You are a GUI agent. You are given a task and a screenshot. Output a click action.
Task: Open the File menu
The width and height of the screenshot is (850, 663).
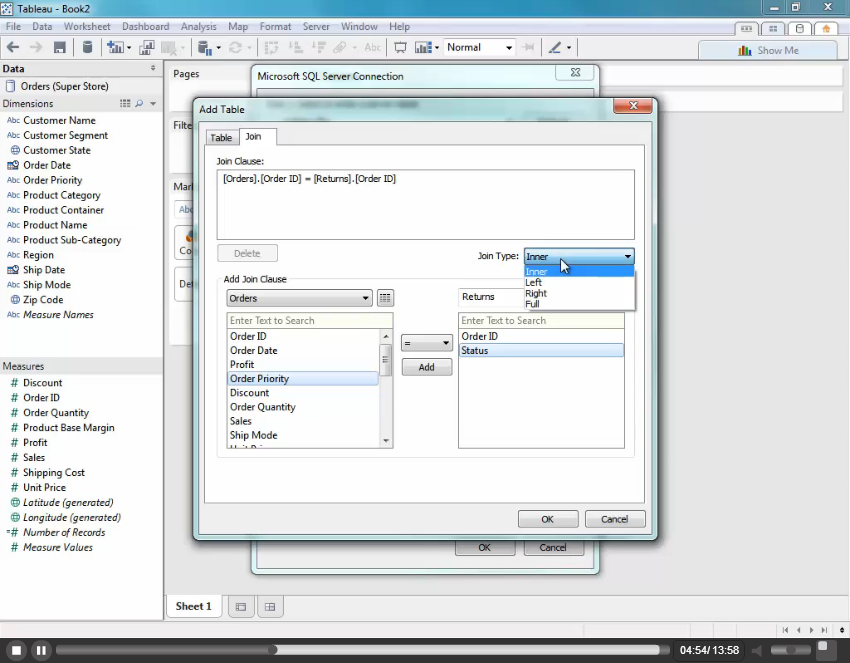point(13,27)
